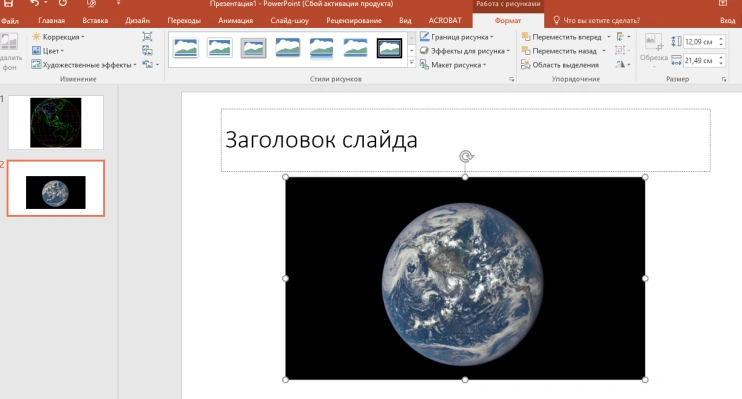
Task: Start slideshow from beginning icon in title bar
Action: 91,3
